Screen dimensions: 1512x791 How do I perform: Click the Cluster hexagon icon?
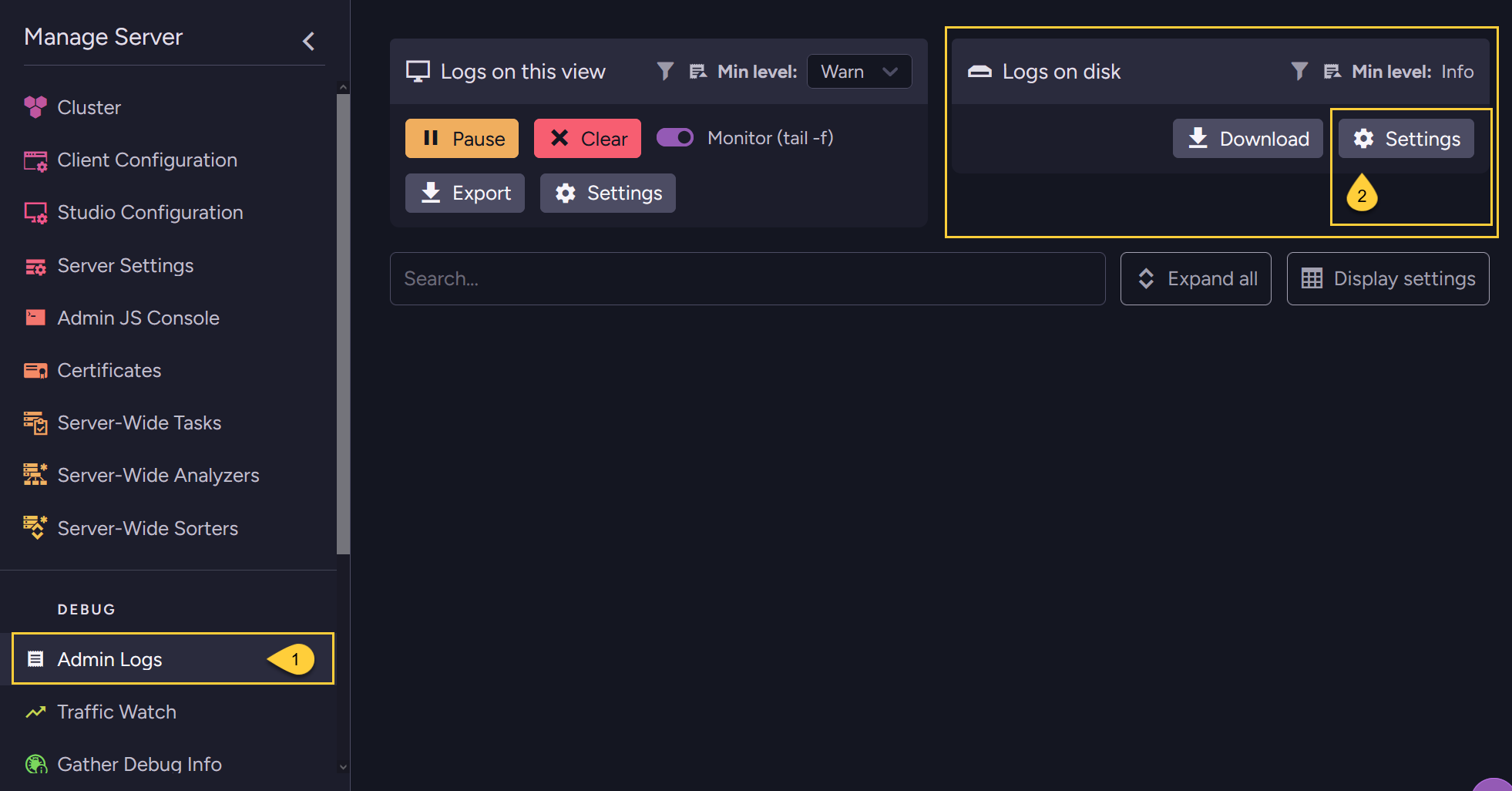[35, 107]
